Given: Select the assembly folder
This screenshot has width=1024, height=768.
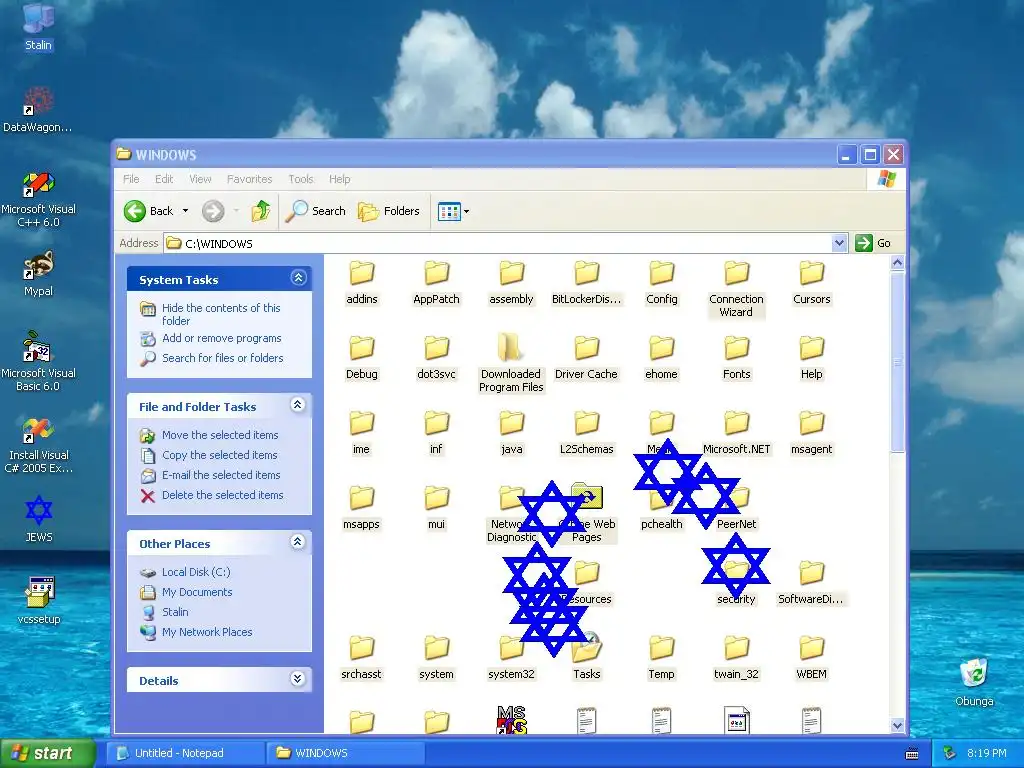Looking at the screenshot, I should coord(511,283).
